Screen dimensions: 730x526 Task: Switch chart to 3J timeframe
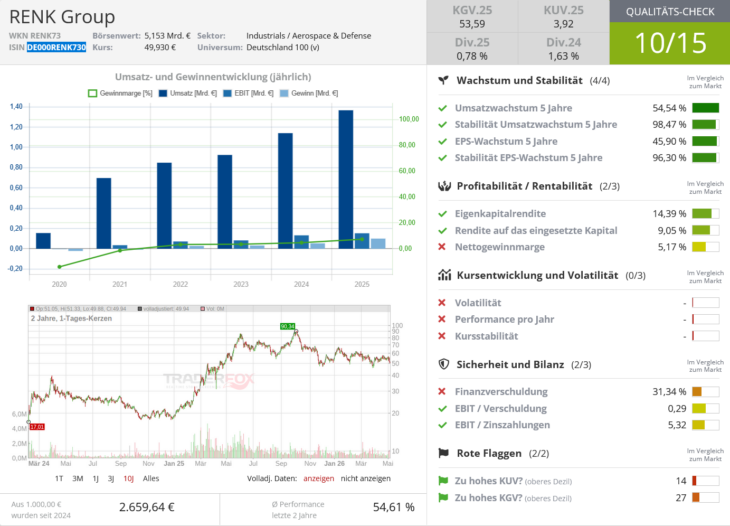click(x=111, y=479)
